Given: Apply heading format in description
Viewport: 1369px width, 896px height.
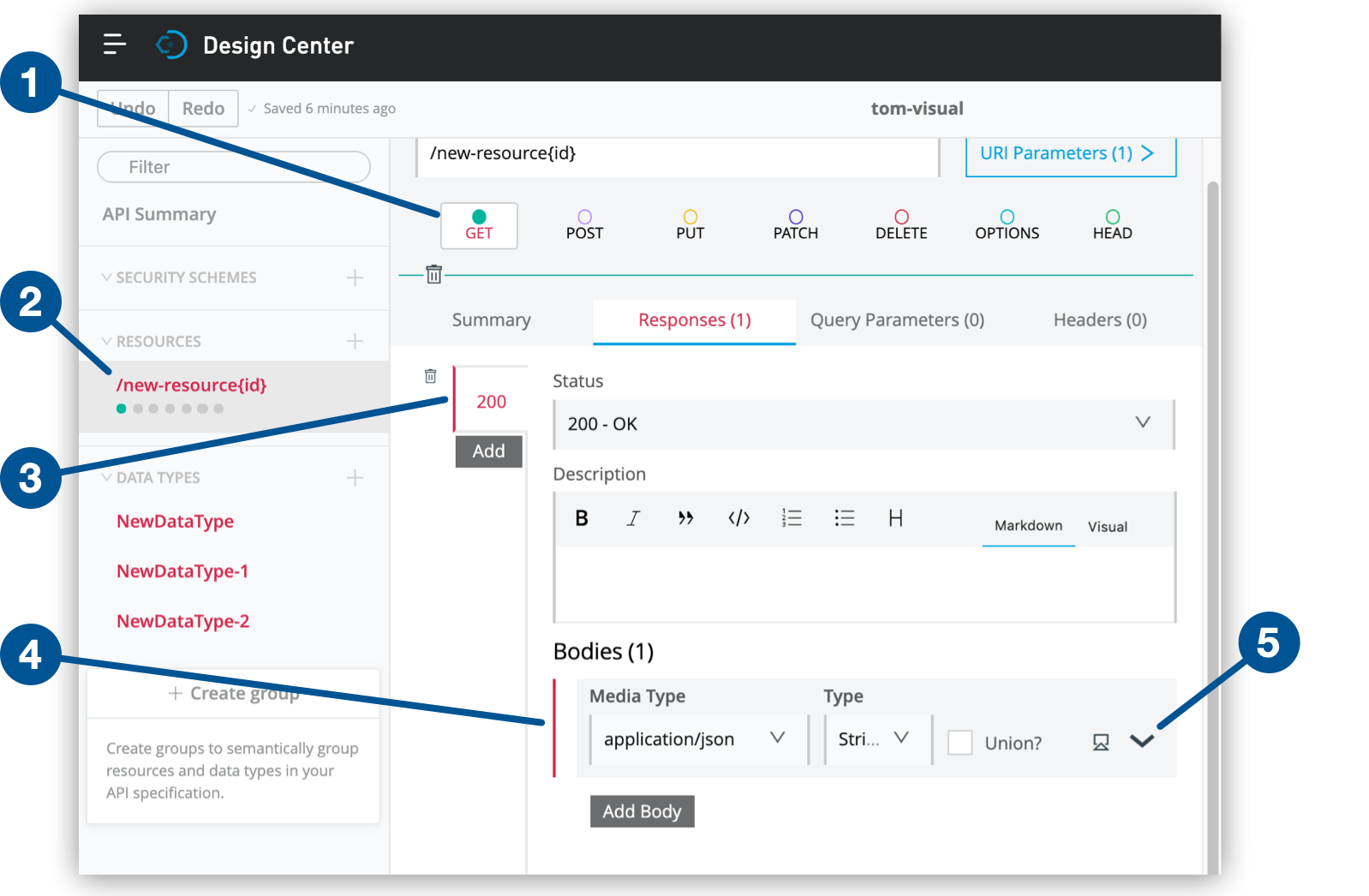Looking at the screenshot, I should click(x=895, y=518).
